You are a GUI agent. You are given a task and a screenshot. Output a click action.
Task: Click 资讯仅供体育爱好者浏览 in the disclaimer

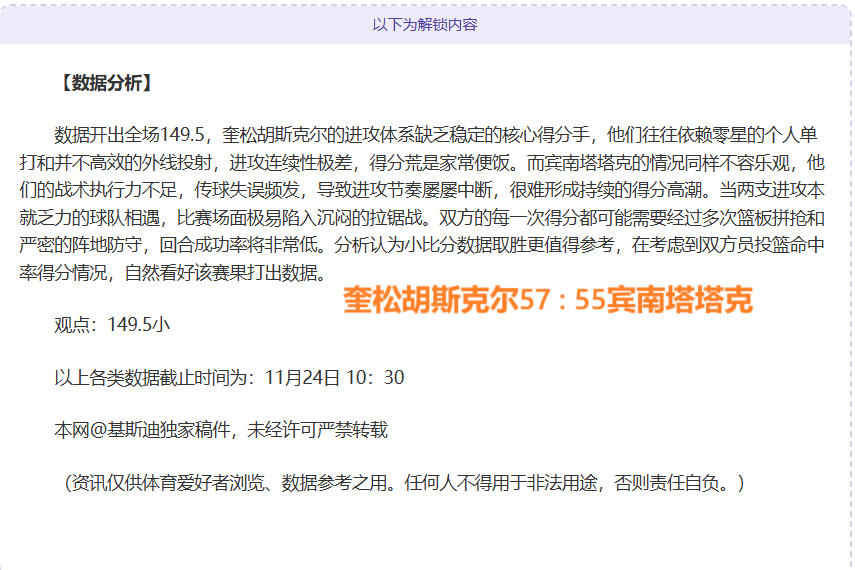click(169, 483)
